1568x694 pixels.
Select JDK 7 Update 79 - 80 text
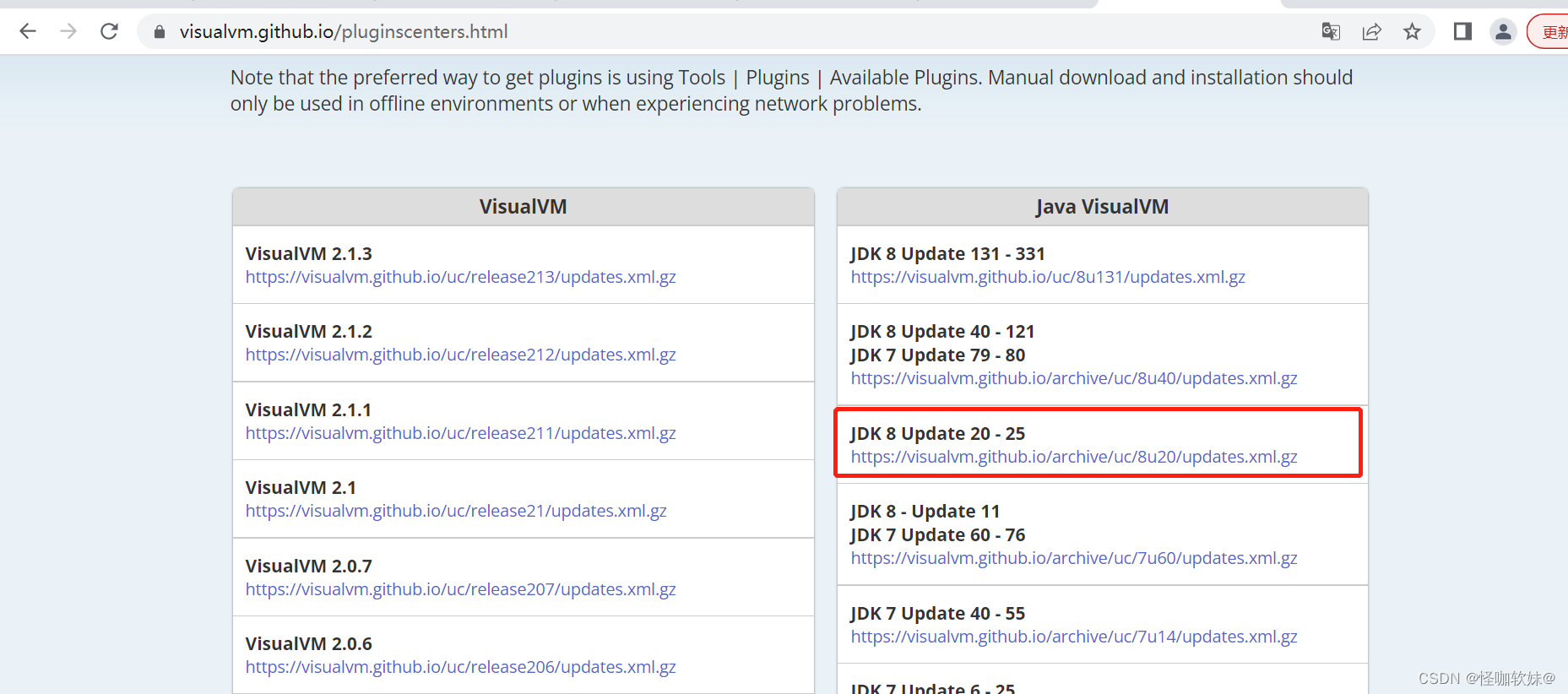937,355
